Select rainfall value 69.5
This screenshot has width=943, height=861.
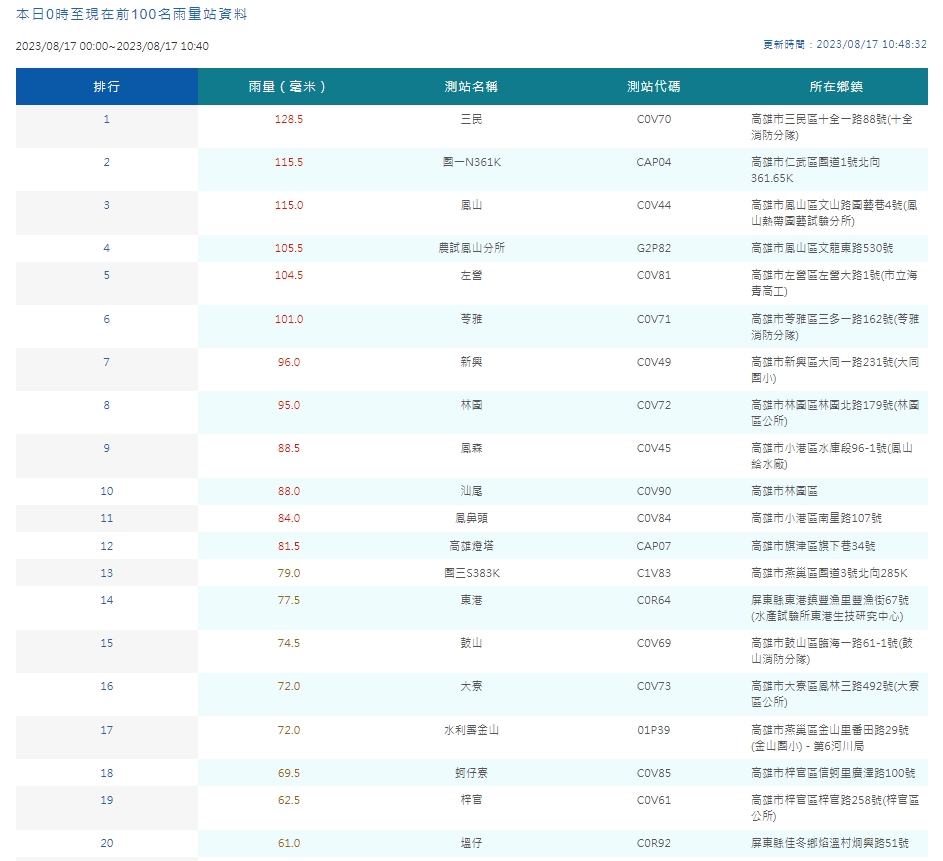click(289, 773)
